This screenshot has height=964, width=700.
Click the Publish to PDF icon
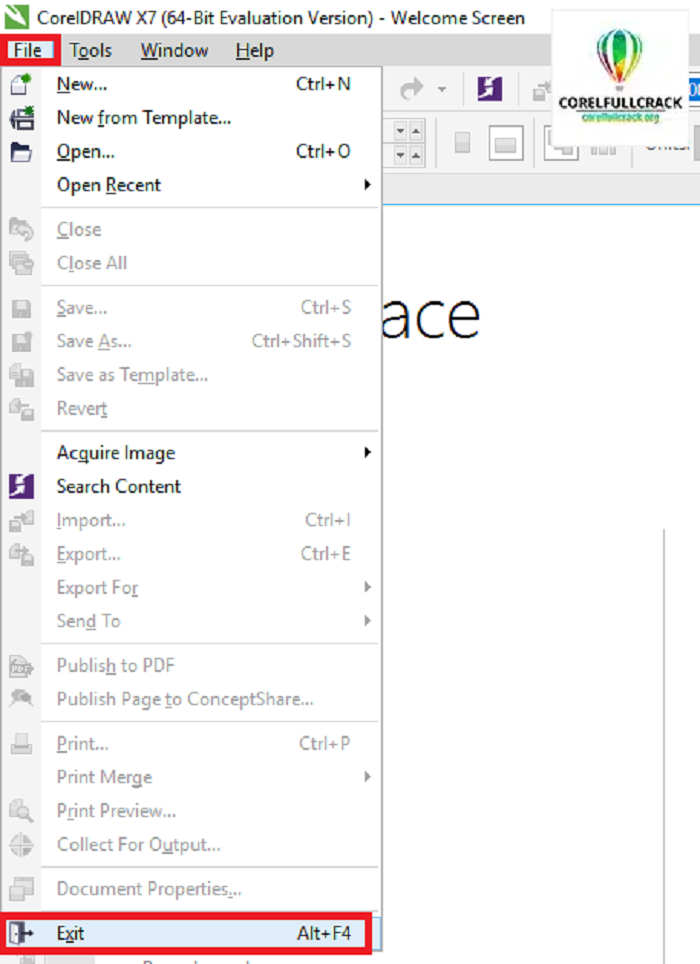point(21,666)
